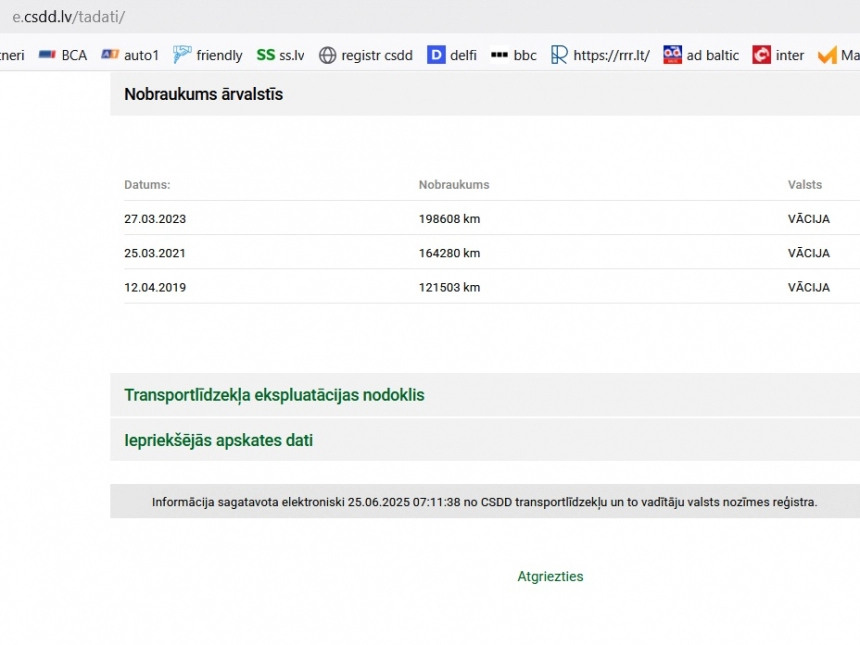Collapse the Nobraukums ārvalstīs section
Viewport: 860px width, 645px height.
[203, 94]
